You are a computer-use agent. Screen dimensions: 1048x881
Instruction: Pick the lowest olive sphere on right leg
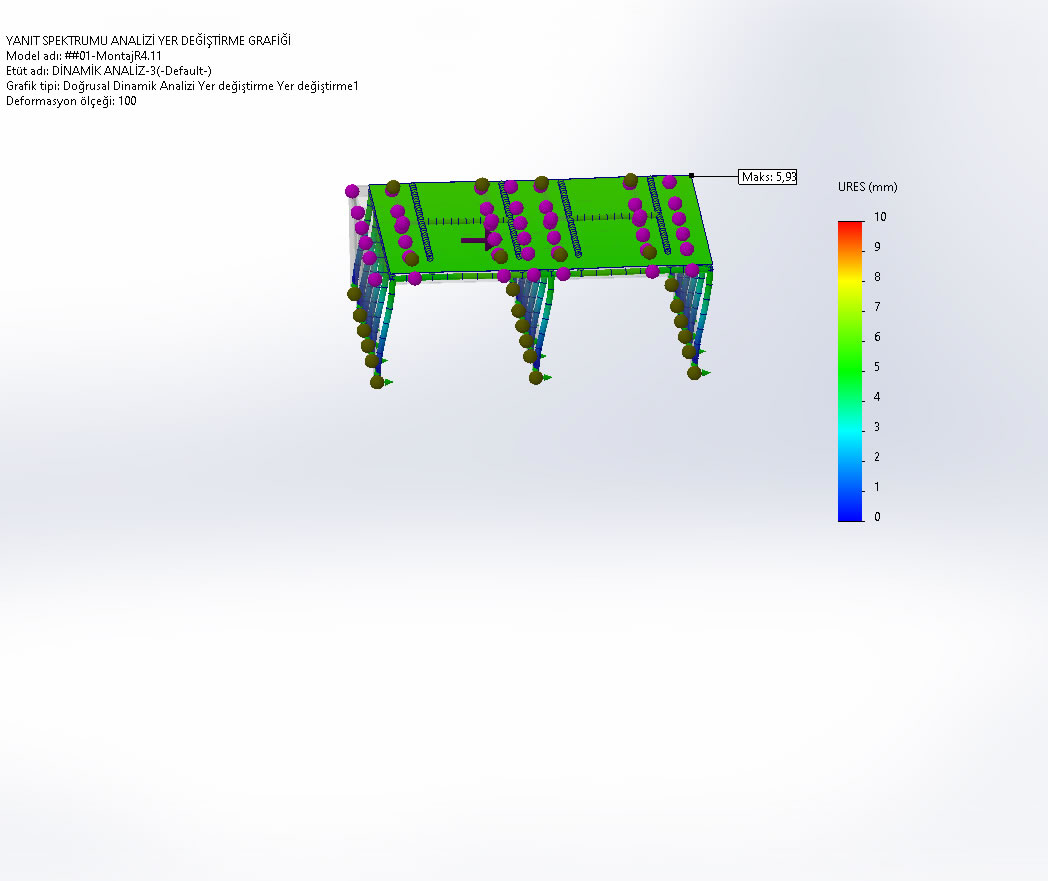tap(694, 373)
